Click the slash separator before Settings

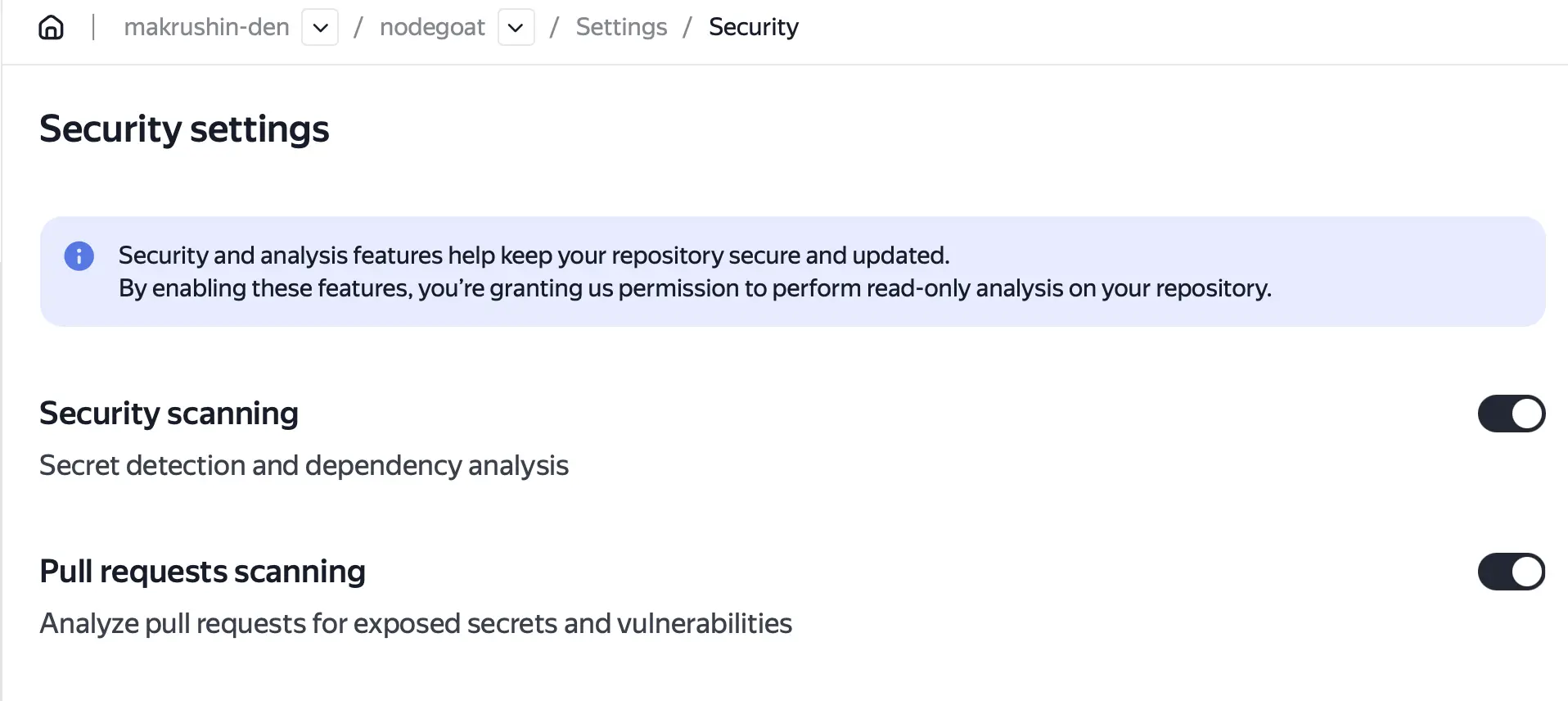click(x=554, y=27)
